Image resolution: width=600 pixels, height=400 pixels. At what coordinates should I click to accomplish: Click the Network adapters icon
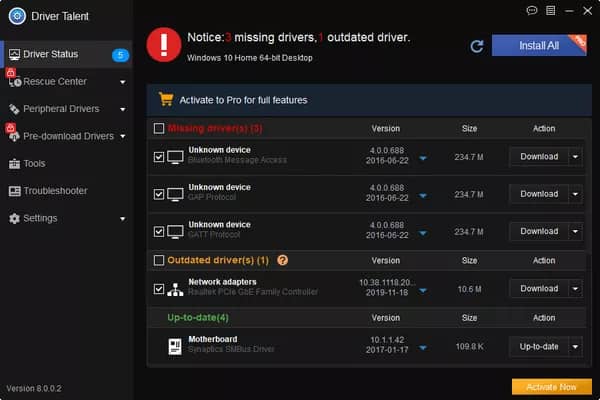pyautogui.click(x=175, y=289)
